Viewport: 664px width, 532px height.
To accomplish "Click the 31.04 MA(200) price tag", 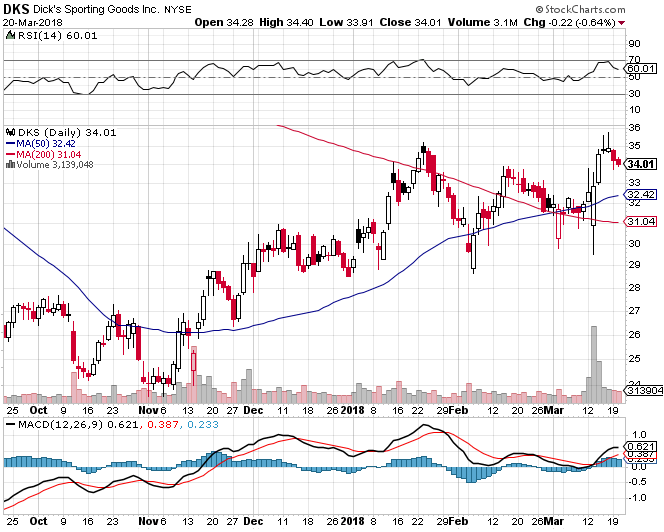I will point(642,222).
